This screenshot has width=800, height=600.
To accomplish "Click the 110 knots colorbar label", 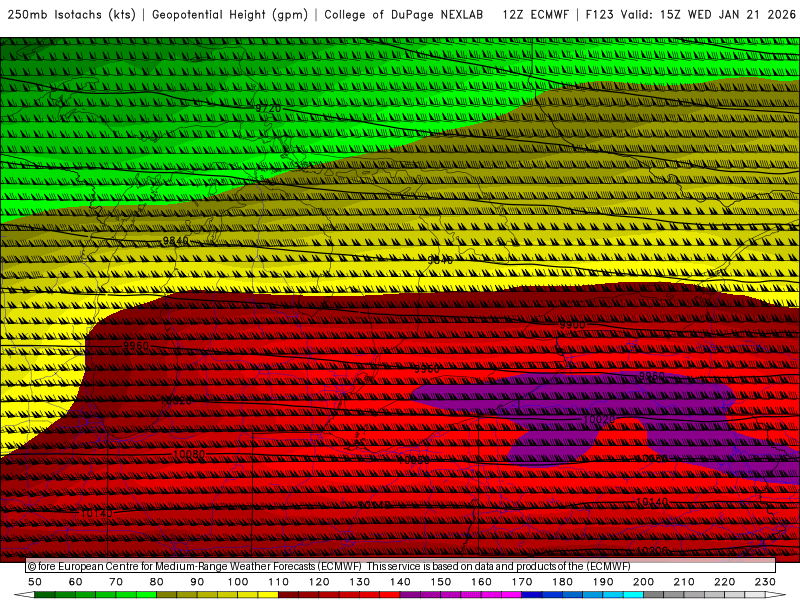I will [x=278, y=582].
